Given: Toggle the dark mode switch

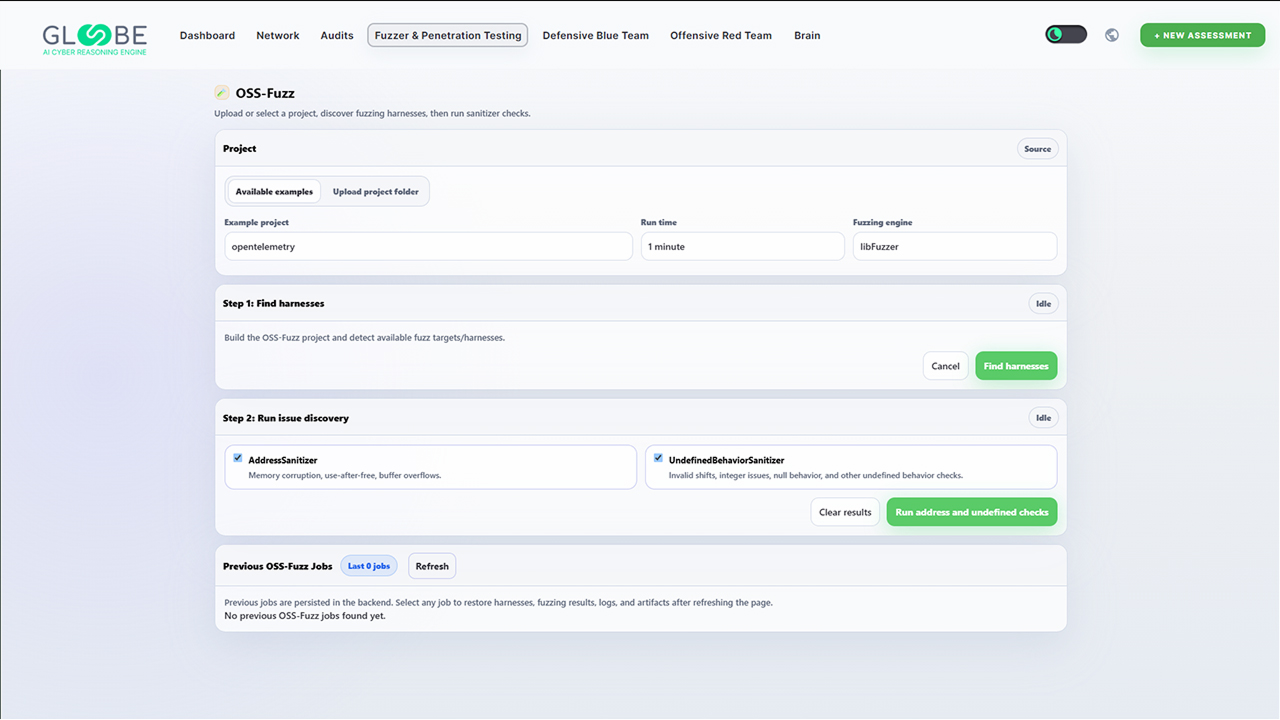Looking at the screenshot, I should point(1066,35).
